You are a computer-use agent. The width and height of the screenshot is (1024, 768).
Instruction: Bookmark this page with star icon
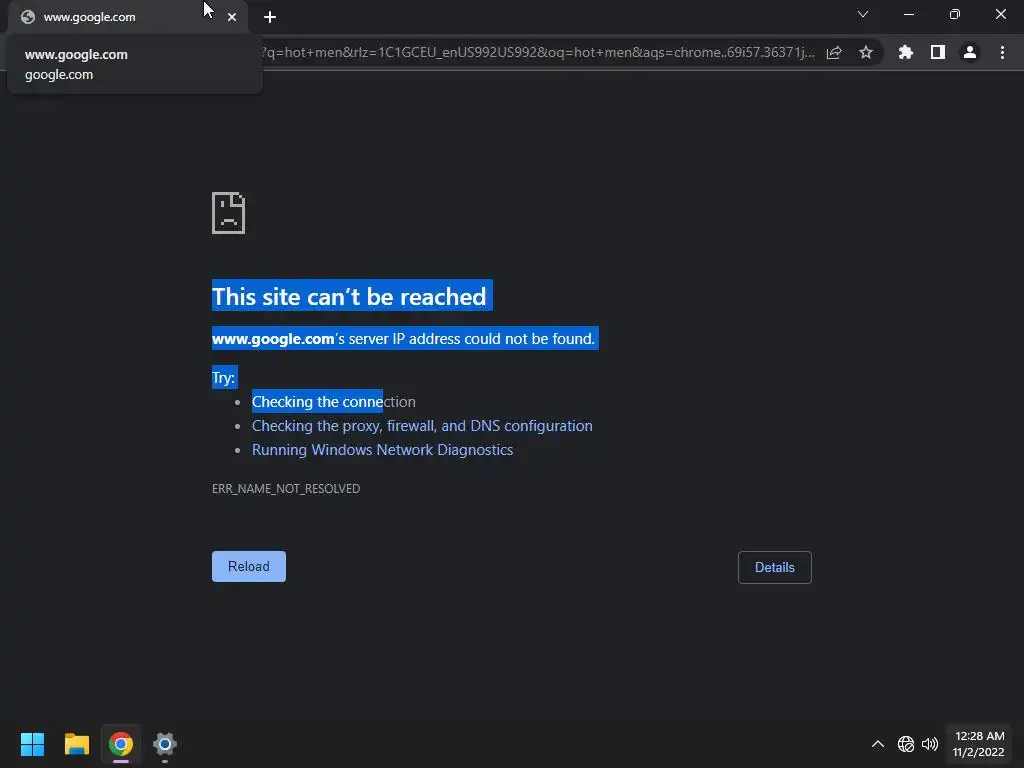866,52
